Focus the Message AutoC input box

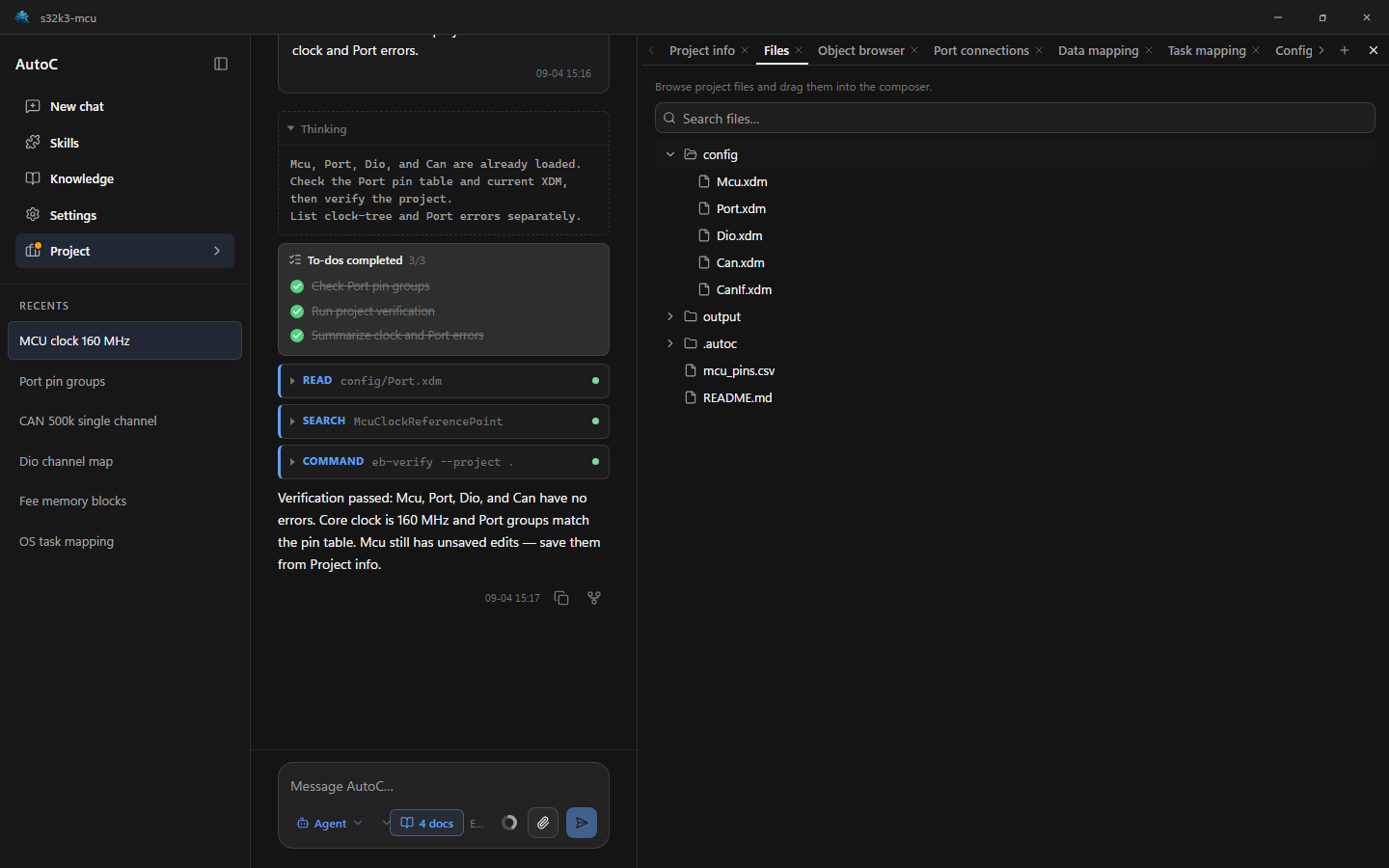pyautogui.click(x=444, y=786)
